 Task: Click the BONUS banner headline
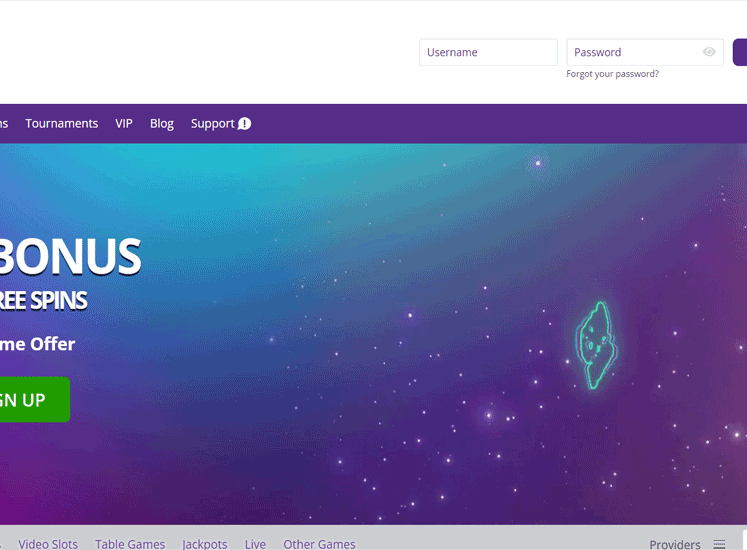click(70, 256)
